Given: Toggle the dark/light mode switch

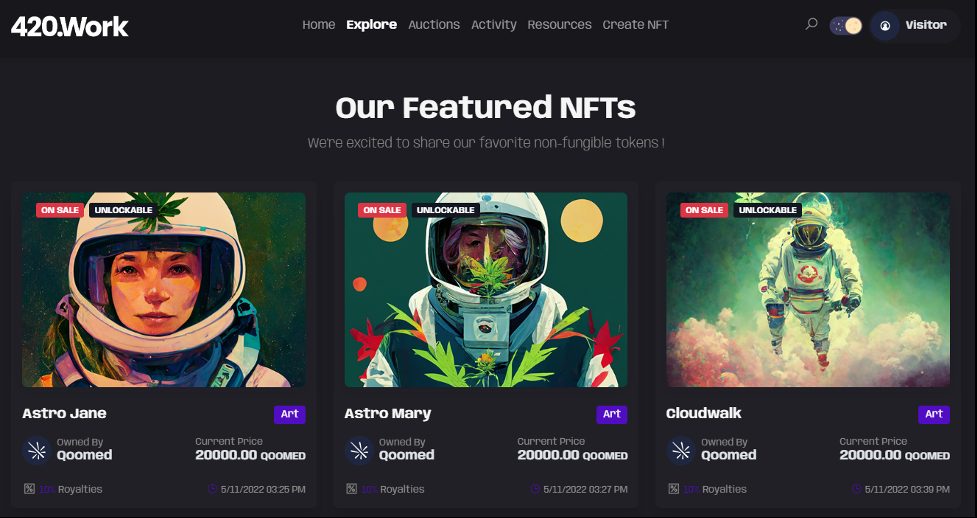Looking at the screenshot, I should click(x=846, y=26).
